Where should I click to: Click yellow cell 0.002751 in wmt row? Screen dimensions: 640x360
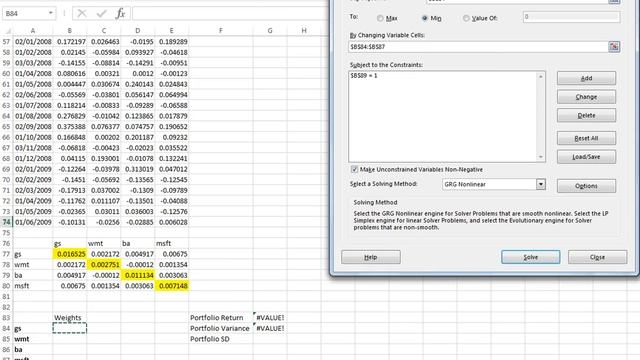coord(104,264)
